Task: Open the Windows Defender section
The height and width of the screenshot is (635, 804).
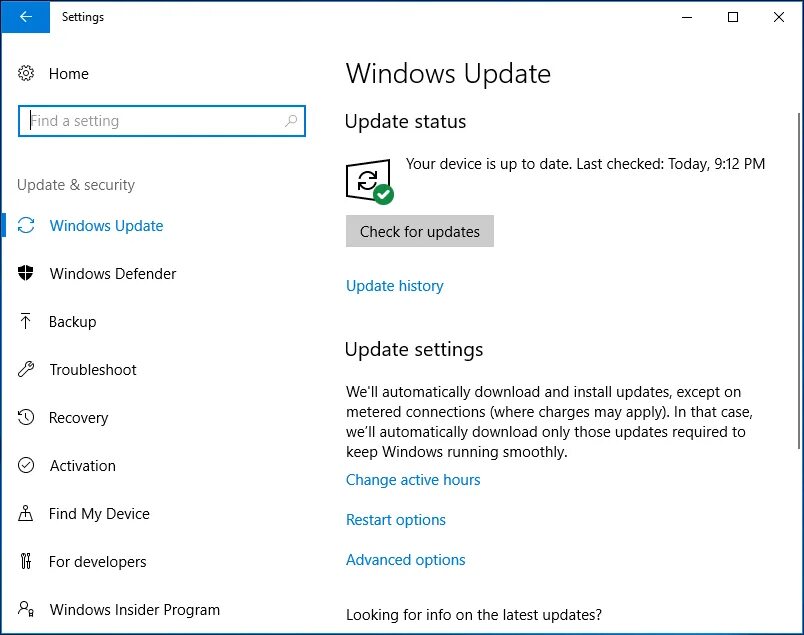Action: (x=113, y=273)
